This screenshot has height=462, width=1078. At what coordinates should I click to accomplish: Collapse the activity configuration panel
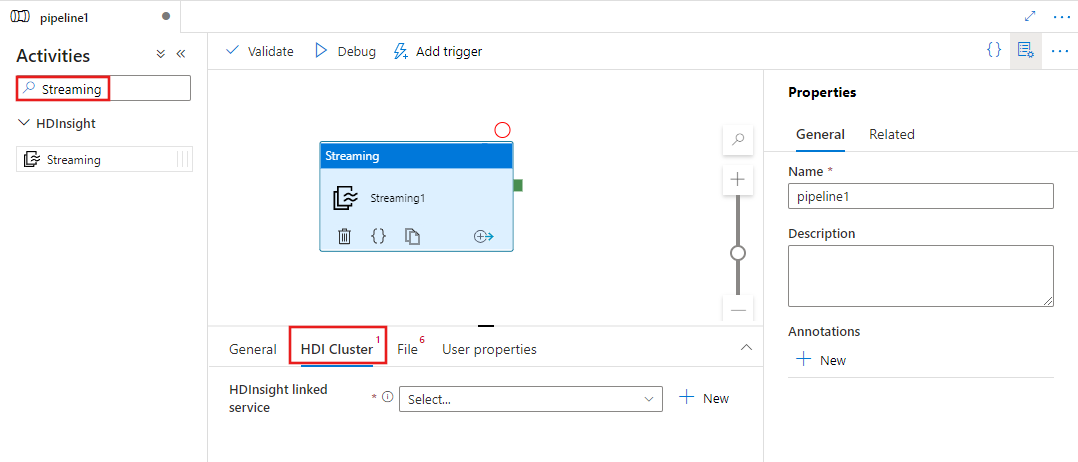tap(745, 347)
